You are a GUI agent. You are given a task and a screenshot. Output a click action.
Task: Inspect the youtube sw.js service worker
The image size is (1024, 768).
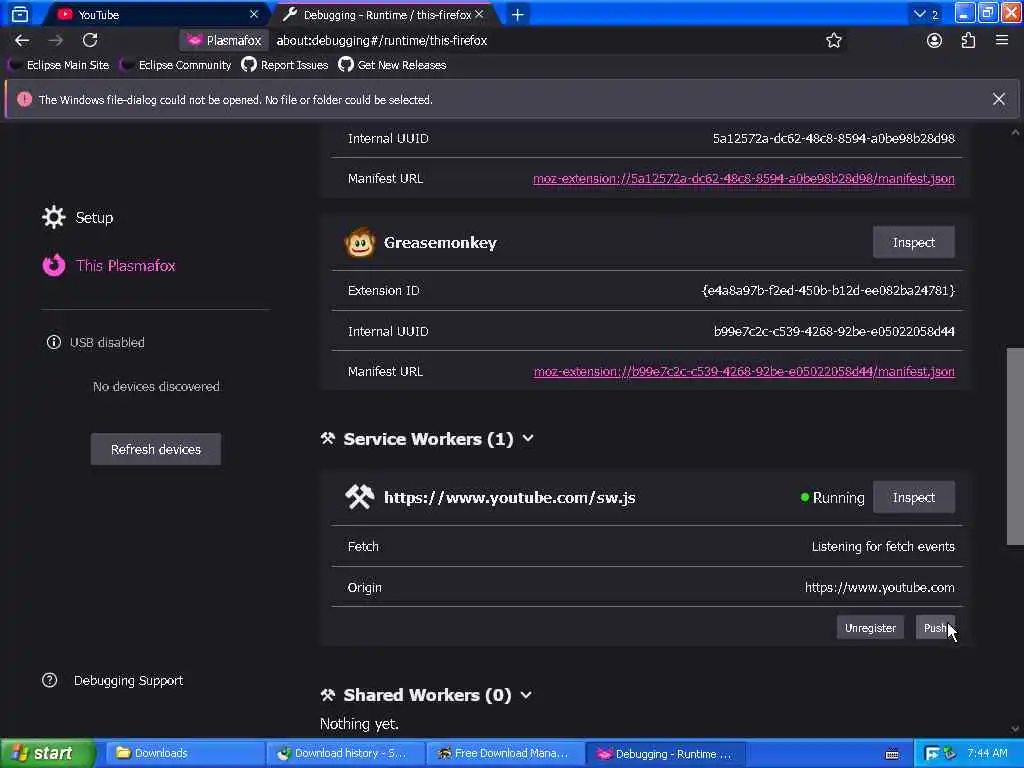click(x=914, y=498)
